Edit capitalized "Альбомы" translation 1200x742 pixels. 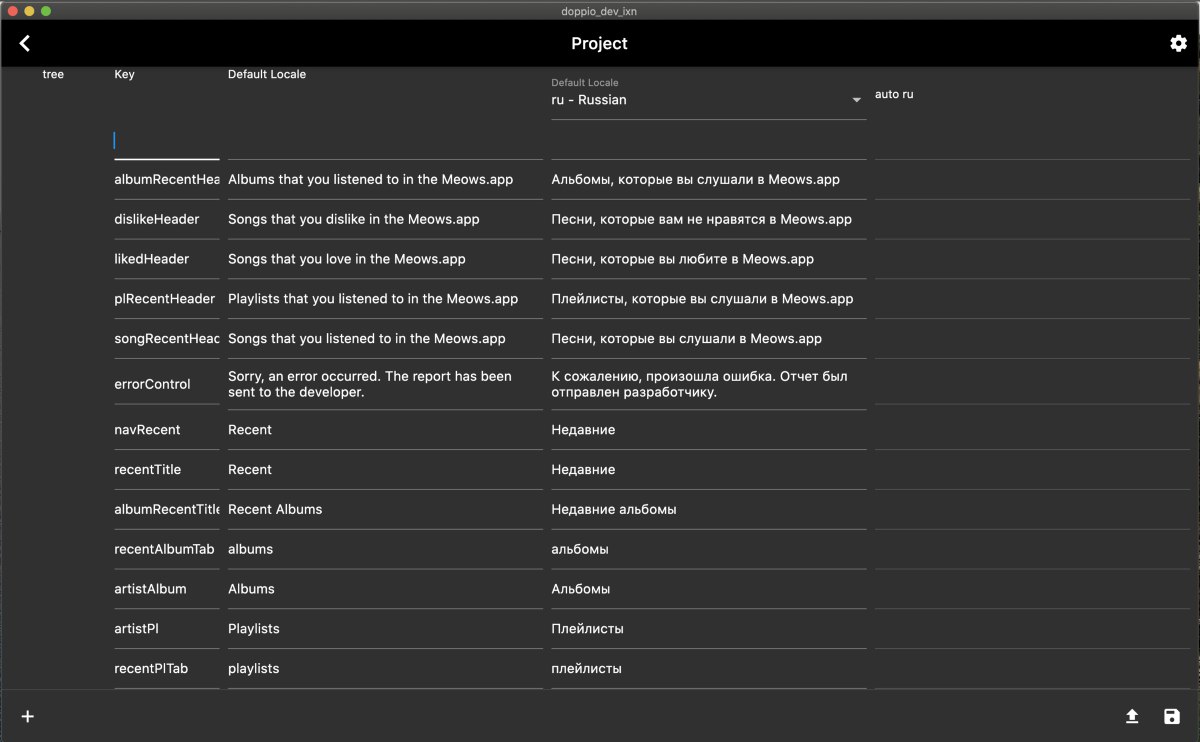tap(709, 590)
